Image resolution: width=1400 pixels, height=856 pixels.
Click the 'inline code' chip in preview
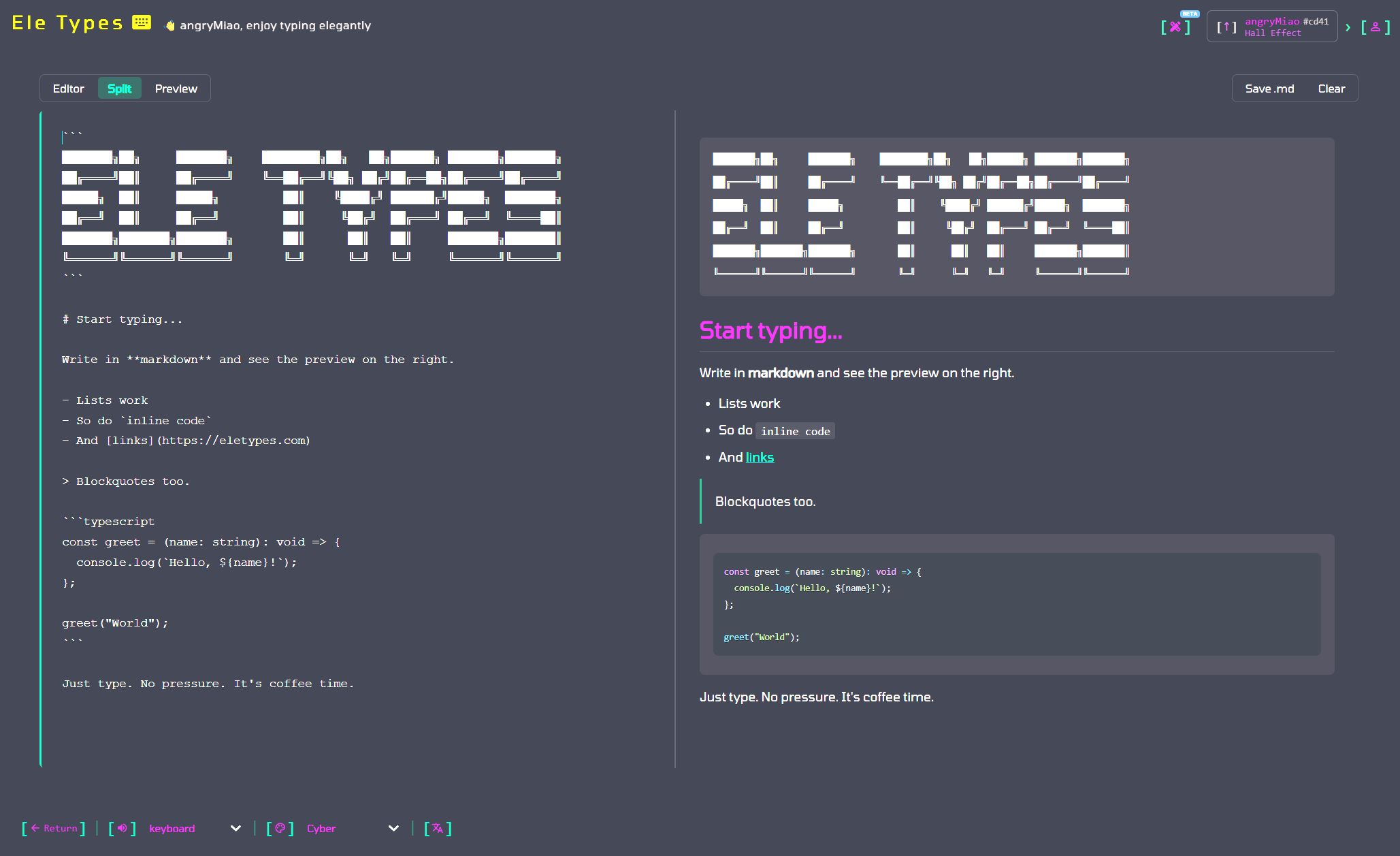point(795,431)
